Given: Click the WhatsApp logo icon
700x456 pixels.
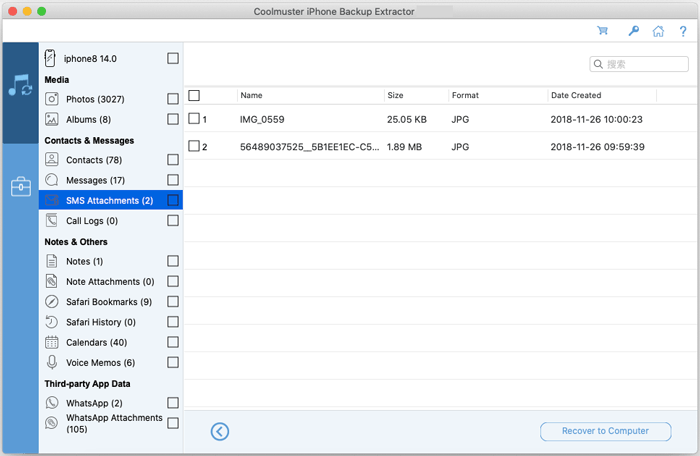Looking at the screenshot, I should pyautogui.click(x=52, y=403).
